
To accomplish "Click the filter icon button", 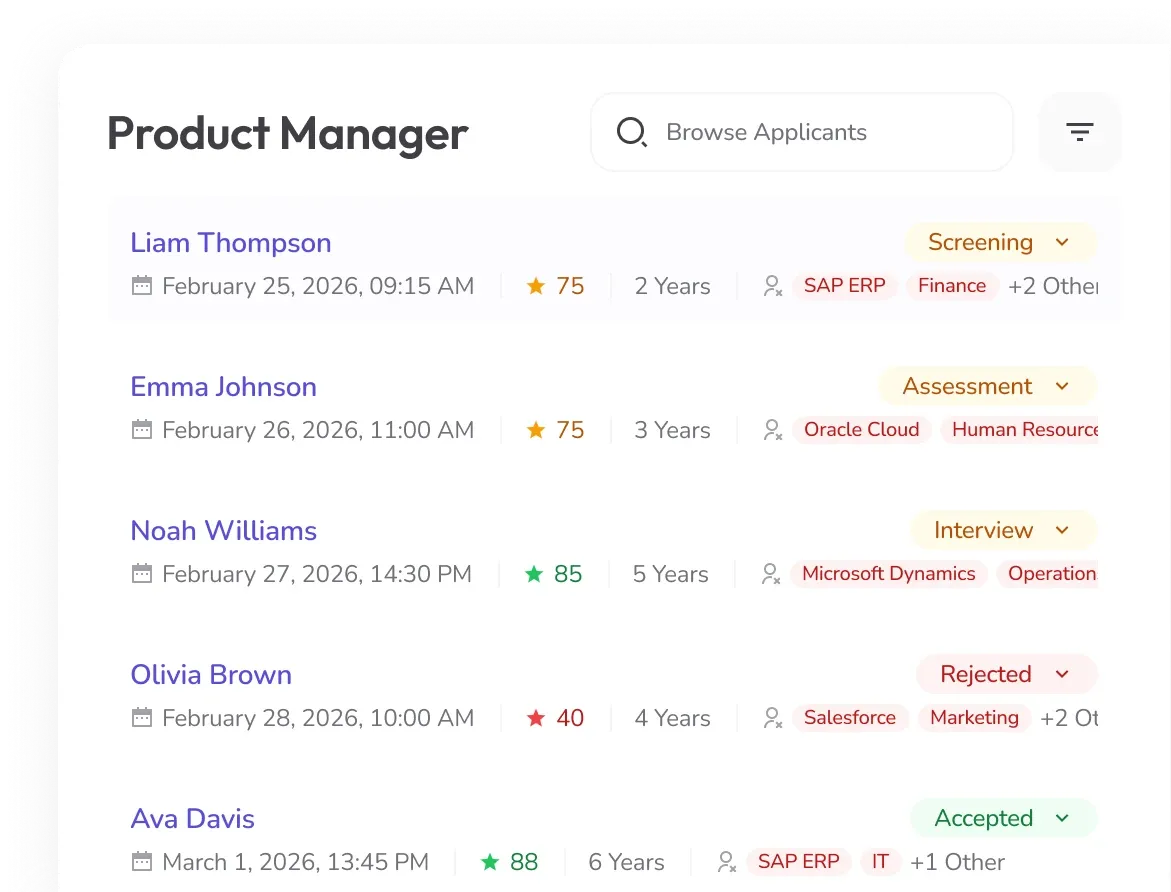I will [x=1079, y=132].
